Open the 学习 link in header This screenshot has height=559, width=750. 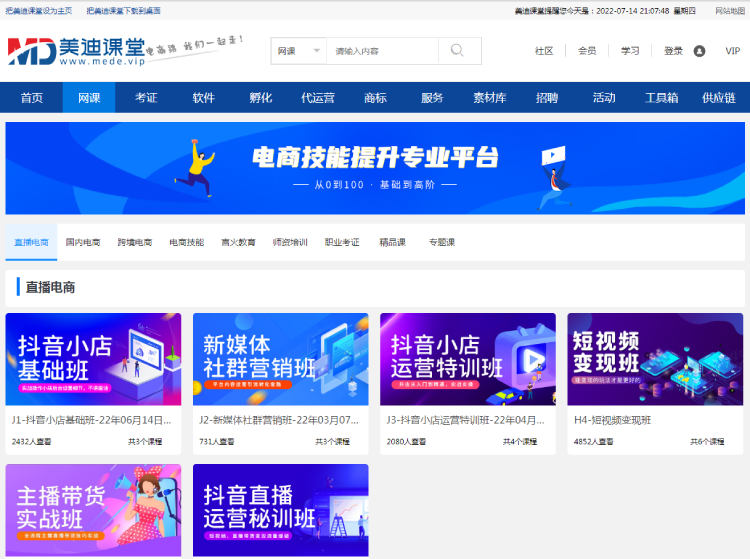tap(630, 51)
